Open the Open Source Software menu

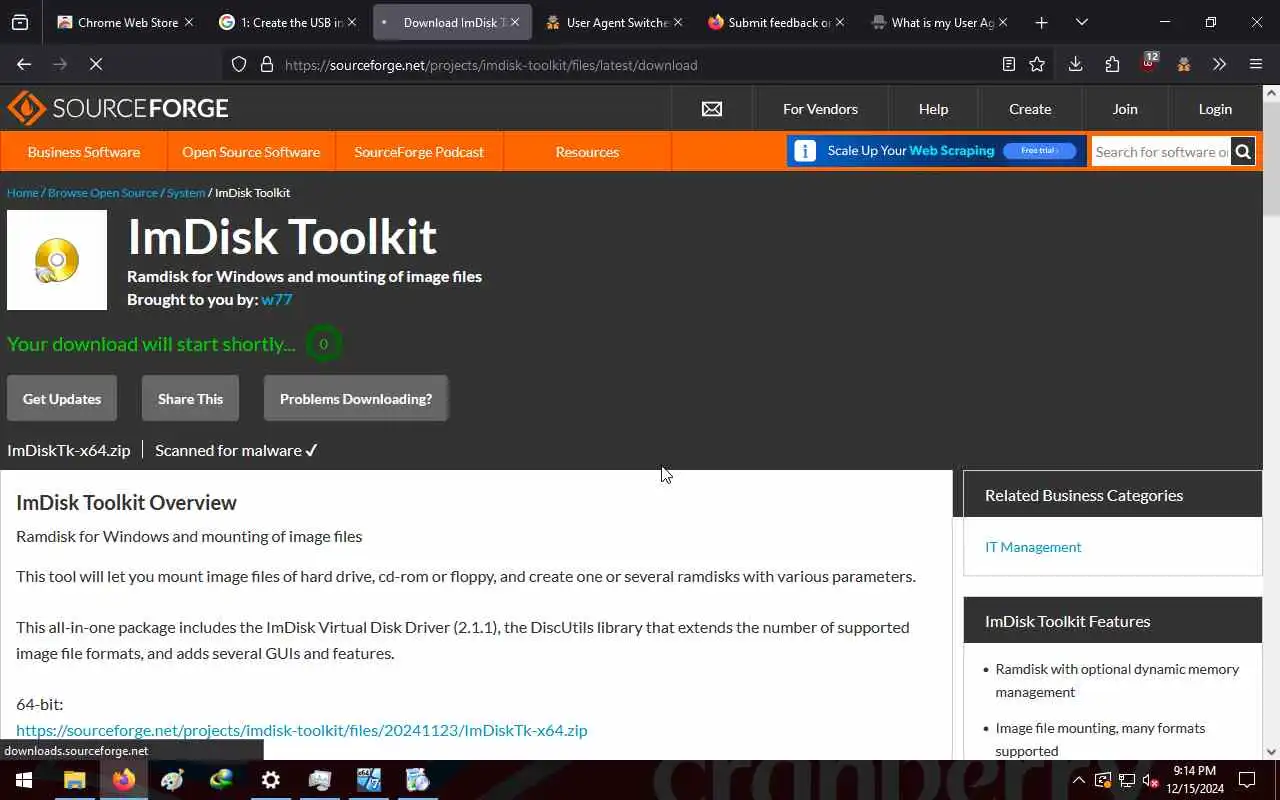tap(251, 152)
